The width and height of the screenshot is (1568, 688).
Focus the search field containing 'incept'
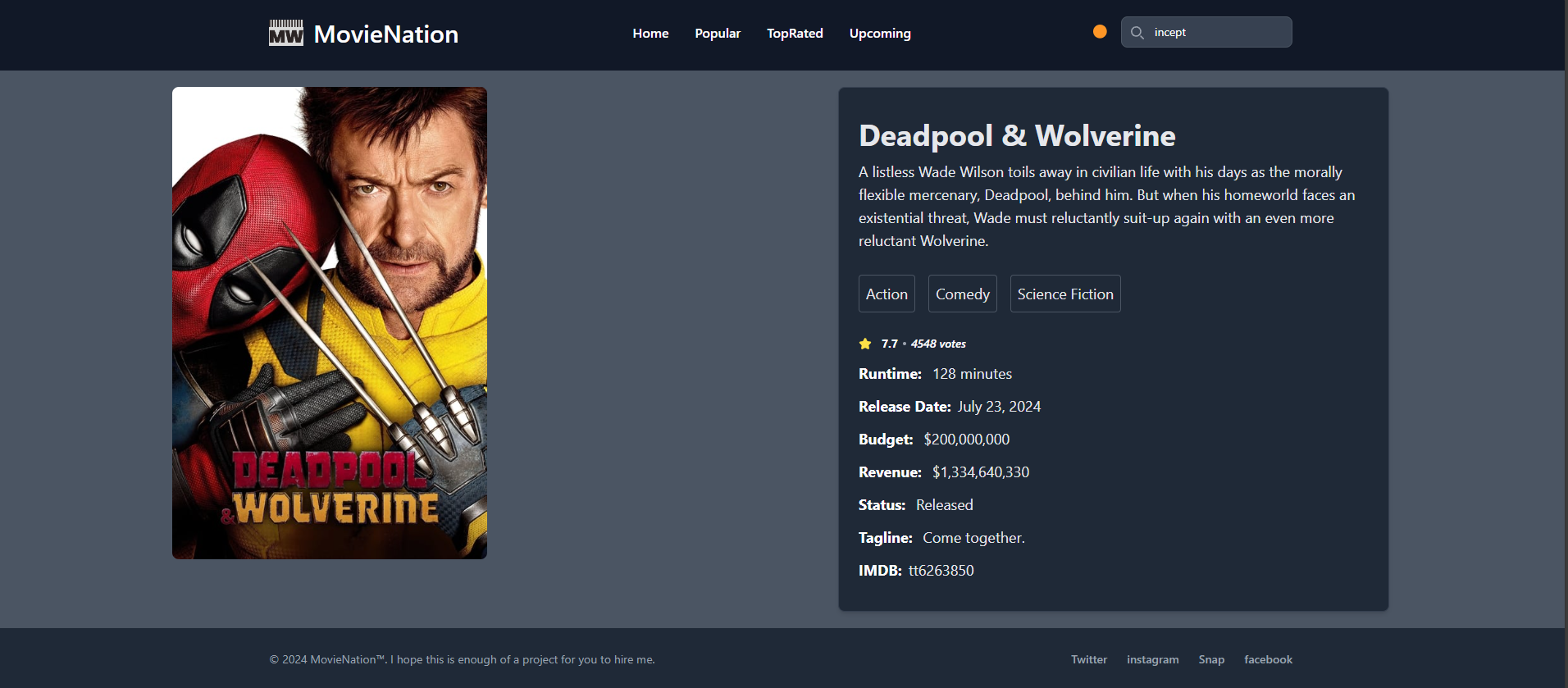pyautogui.click(x=1206, y=32)
